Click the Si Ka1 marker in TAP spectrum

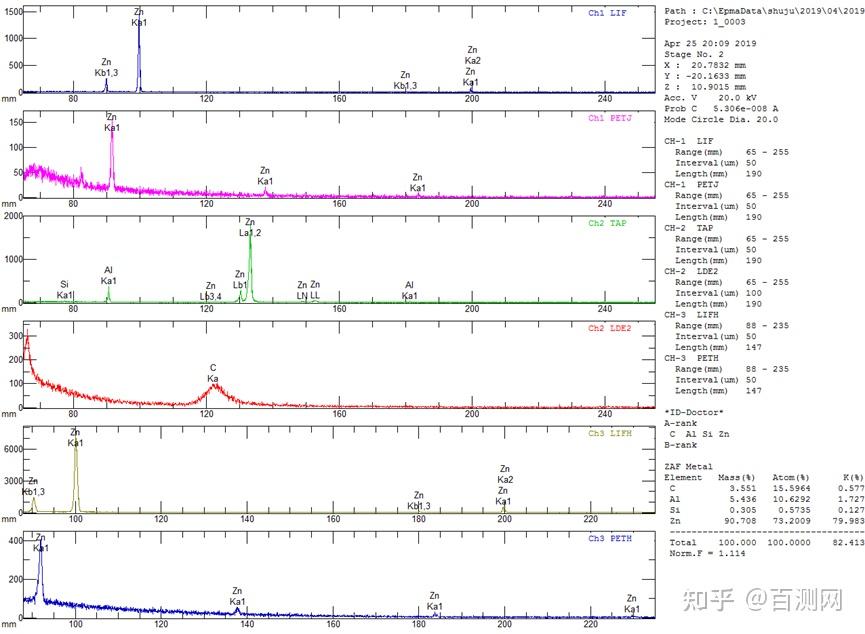[x=65, y=290]
